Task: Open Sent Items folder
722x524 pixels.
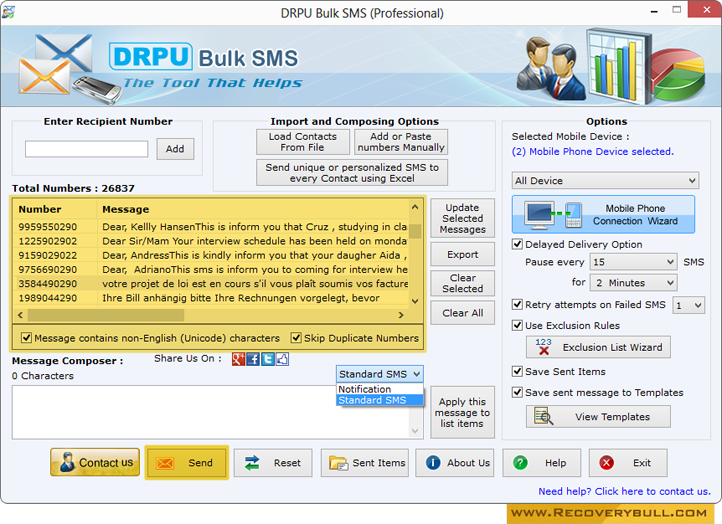Action: click(x=365, y=463)
